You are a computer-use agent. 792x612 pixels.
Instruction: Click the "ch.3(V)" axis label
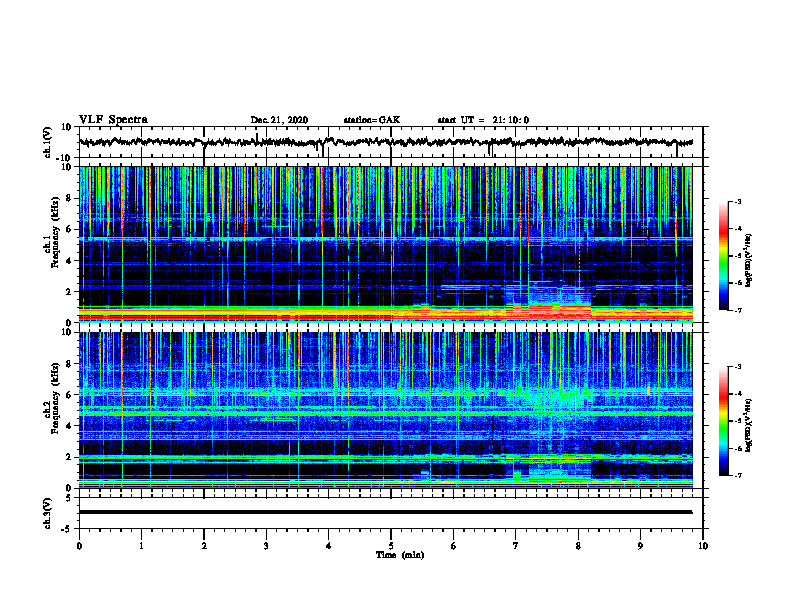point(48,513)
